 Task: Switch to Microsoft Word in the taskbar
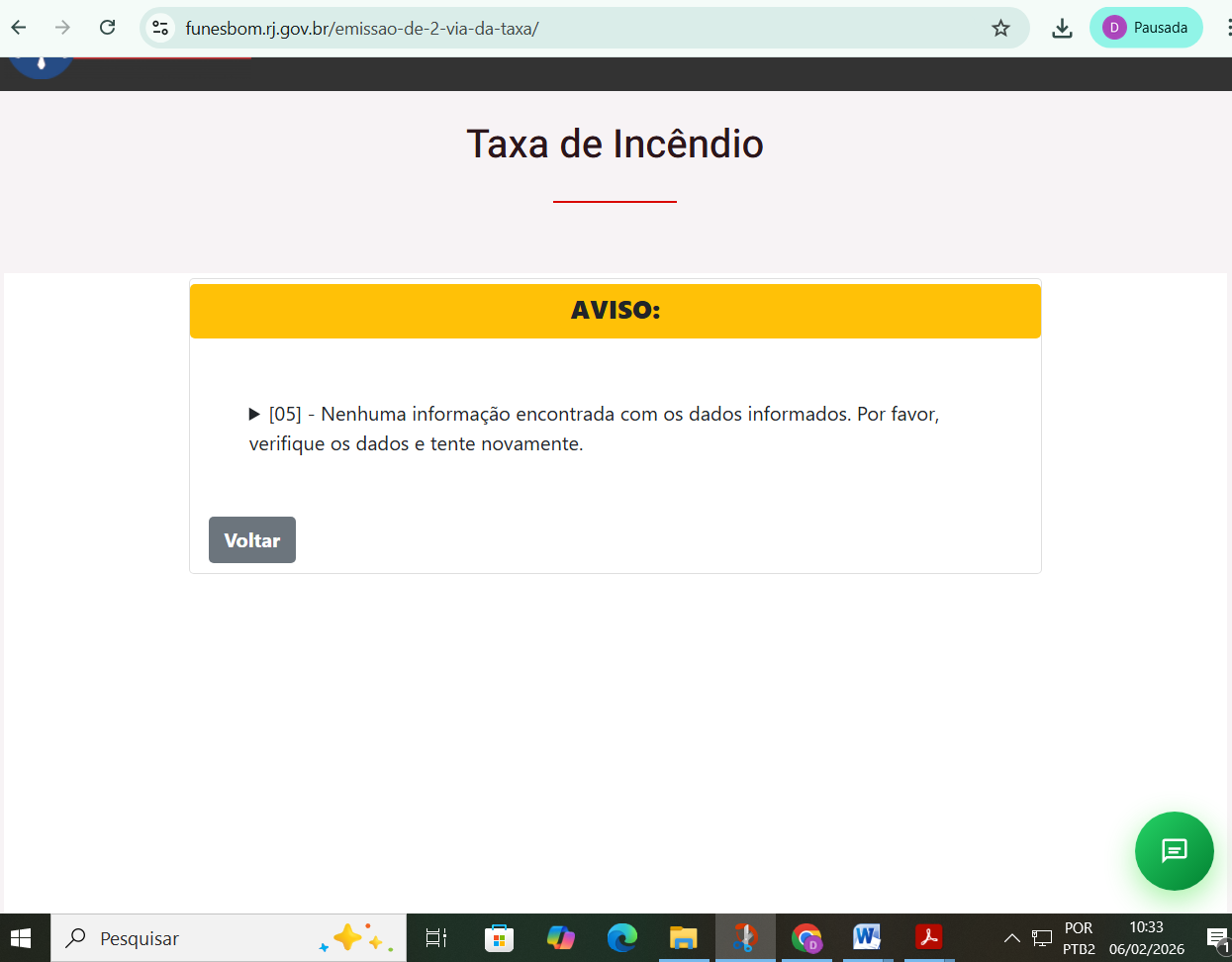[x=867, y=938]
